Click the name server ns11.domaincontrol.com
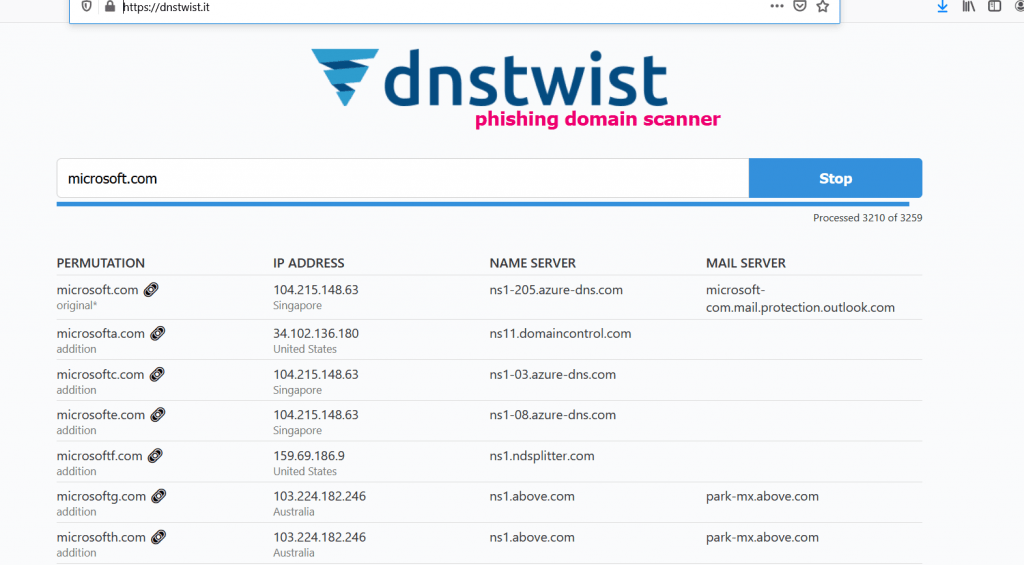This screenshot has width=1024, height=565. pos(560,333)
